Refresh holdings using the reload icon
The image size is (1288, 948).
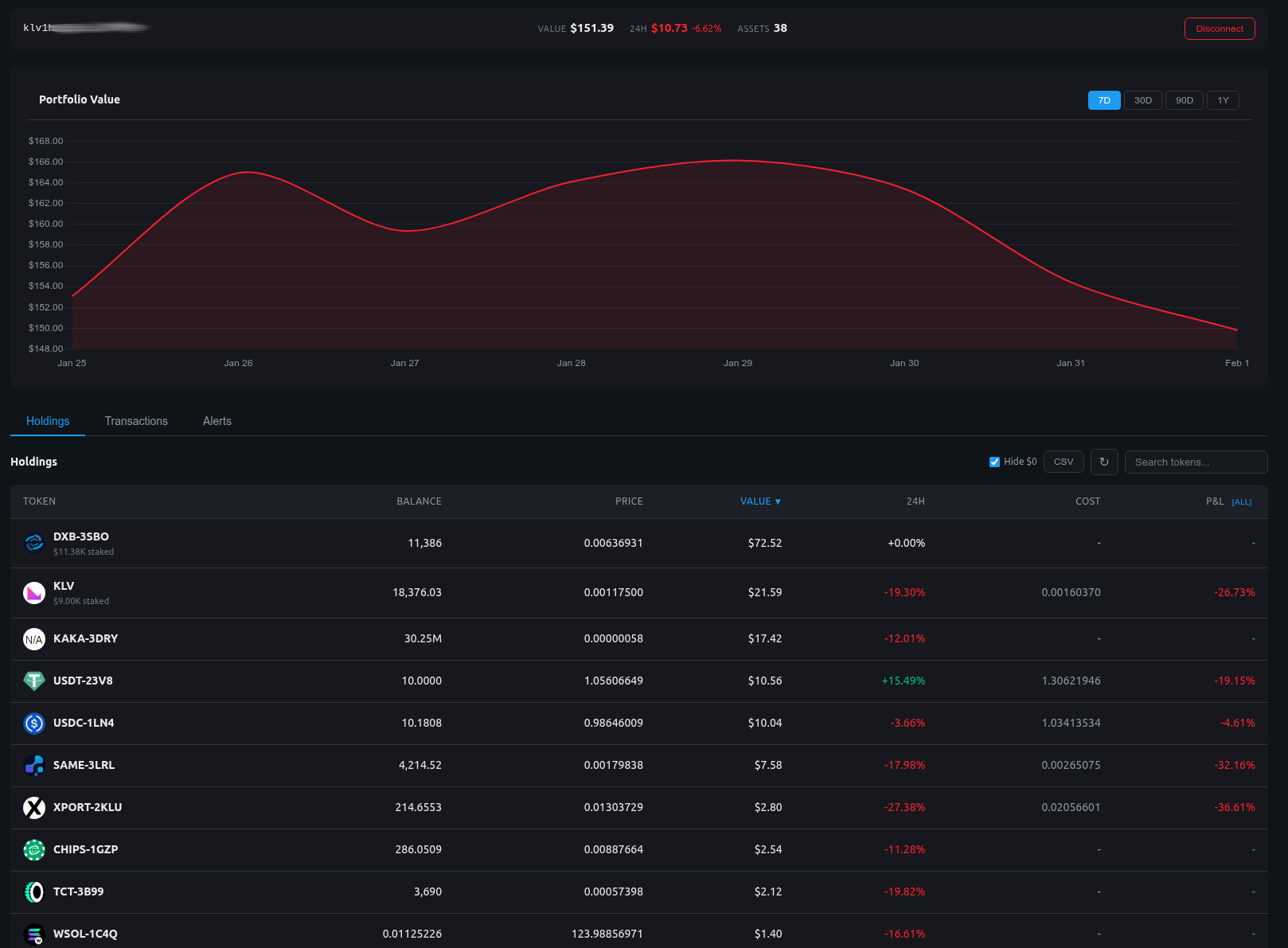pyautogui.click(x=1104, y=462)
